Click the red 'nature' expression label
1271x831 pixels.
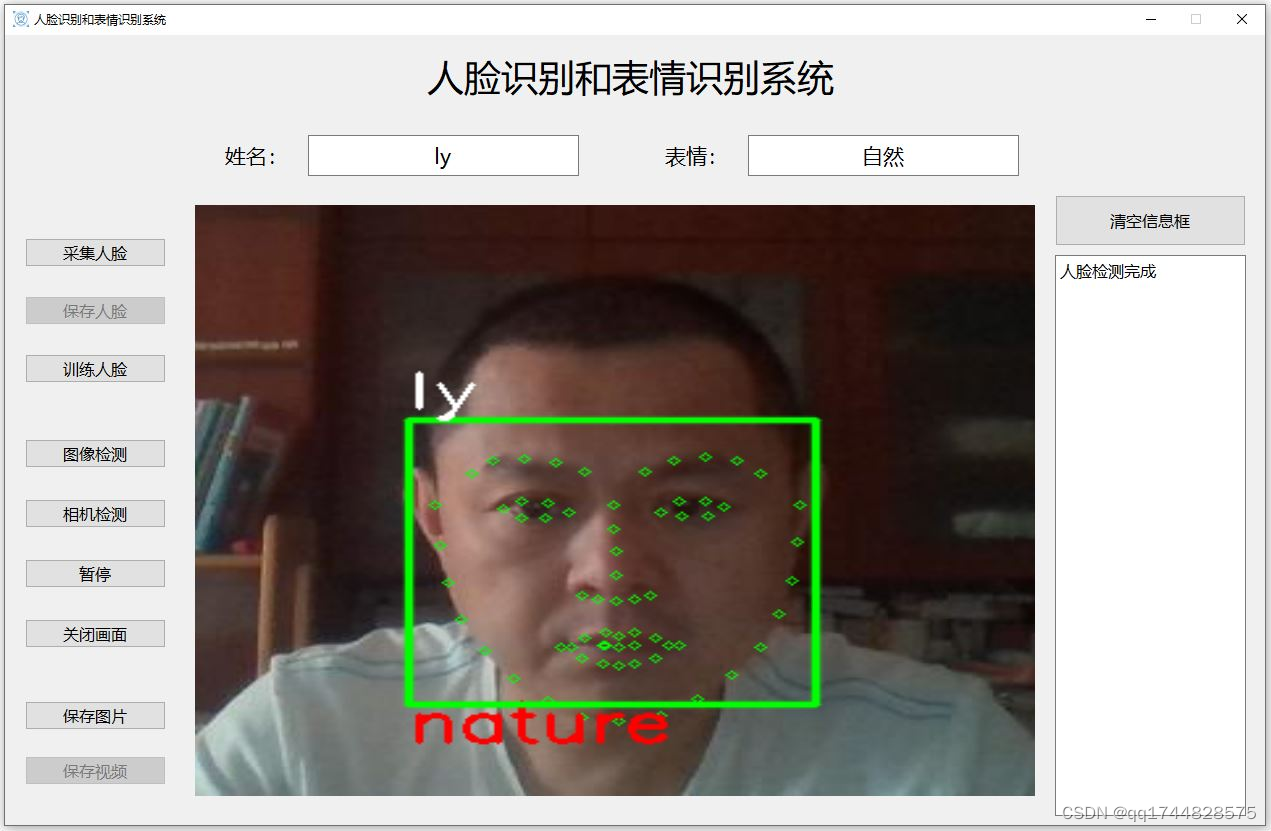click(x=540, y=725)
